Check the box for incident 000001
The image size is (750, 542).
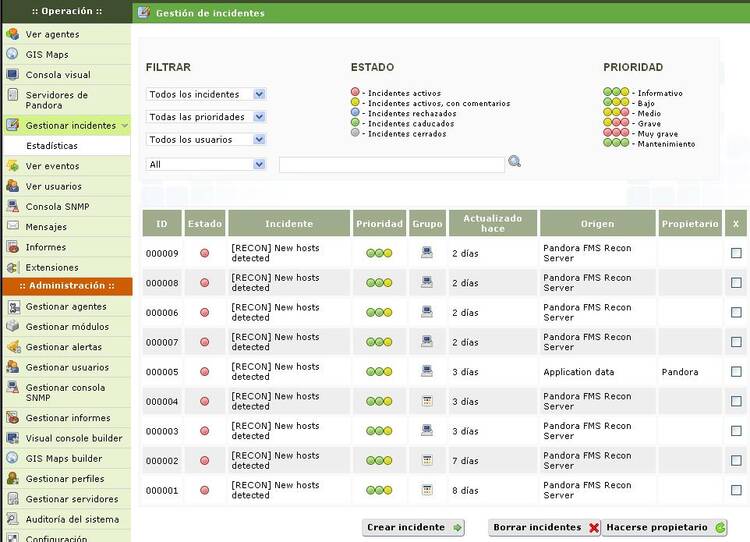point(736,490)
